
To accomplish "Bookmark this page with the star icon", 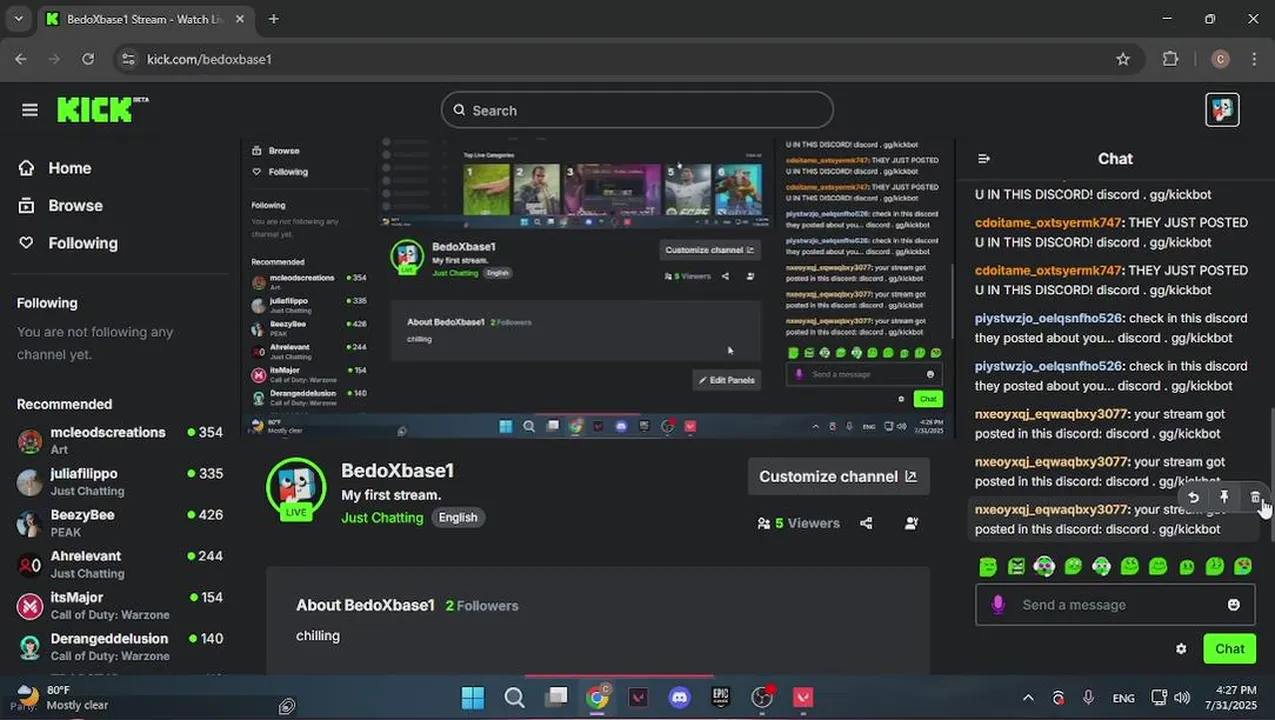I will click(x=1123, y=59).
